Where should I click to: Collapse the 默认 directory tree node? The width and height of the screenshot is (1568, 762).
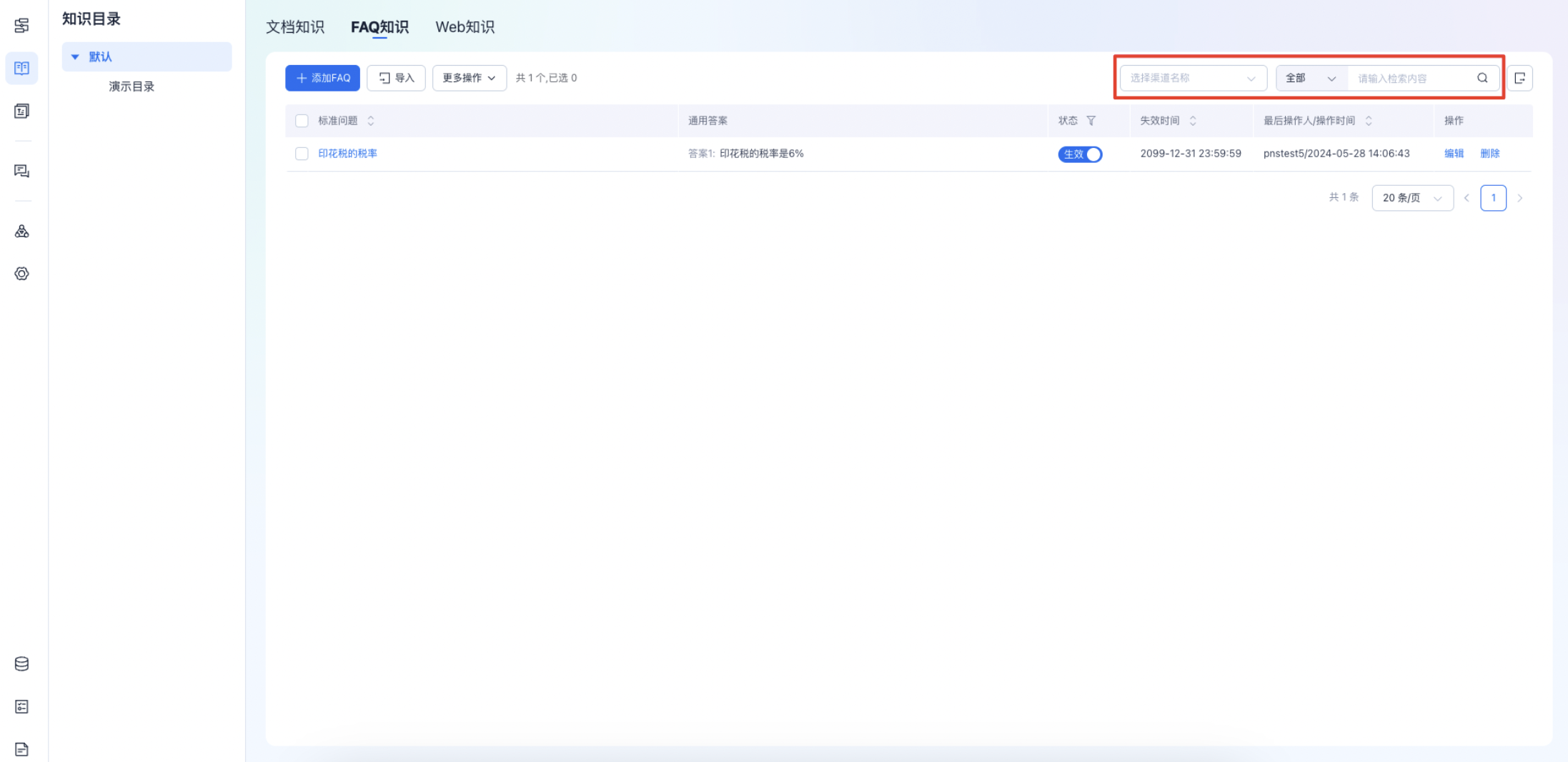click(75, 56)
